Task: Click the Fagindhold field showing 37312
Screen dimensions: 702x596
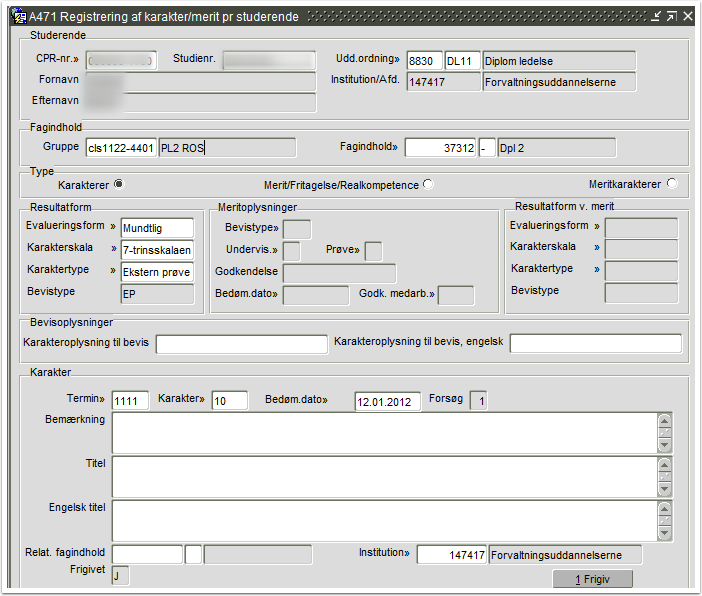Action: (441, 148)
